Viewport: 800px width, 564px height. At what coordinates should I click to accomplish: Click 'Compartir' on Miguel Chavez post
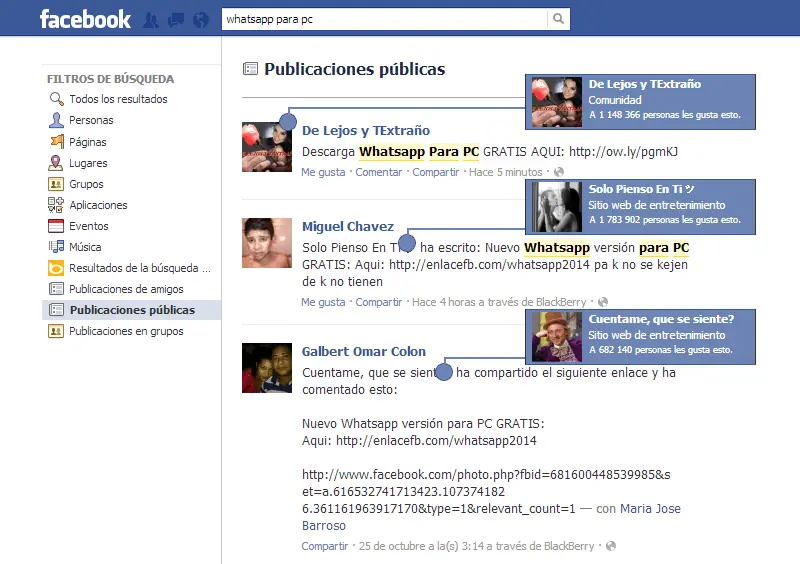379,302
